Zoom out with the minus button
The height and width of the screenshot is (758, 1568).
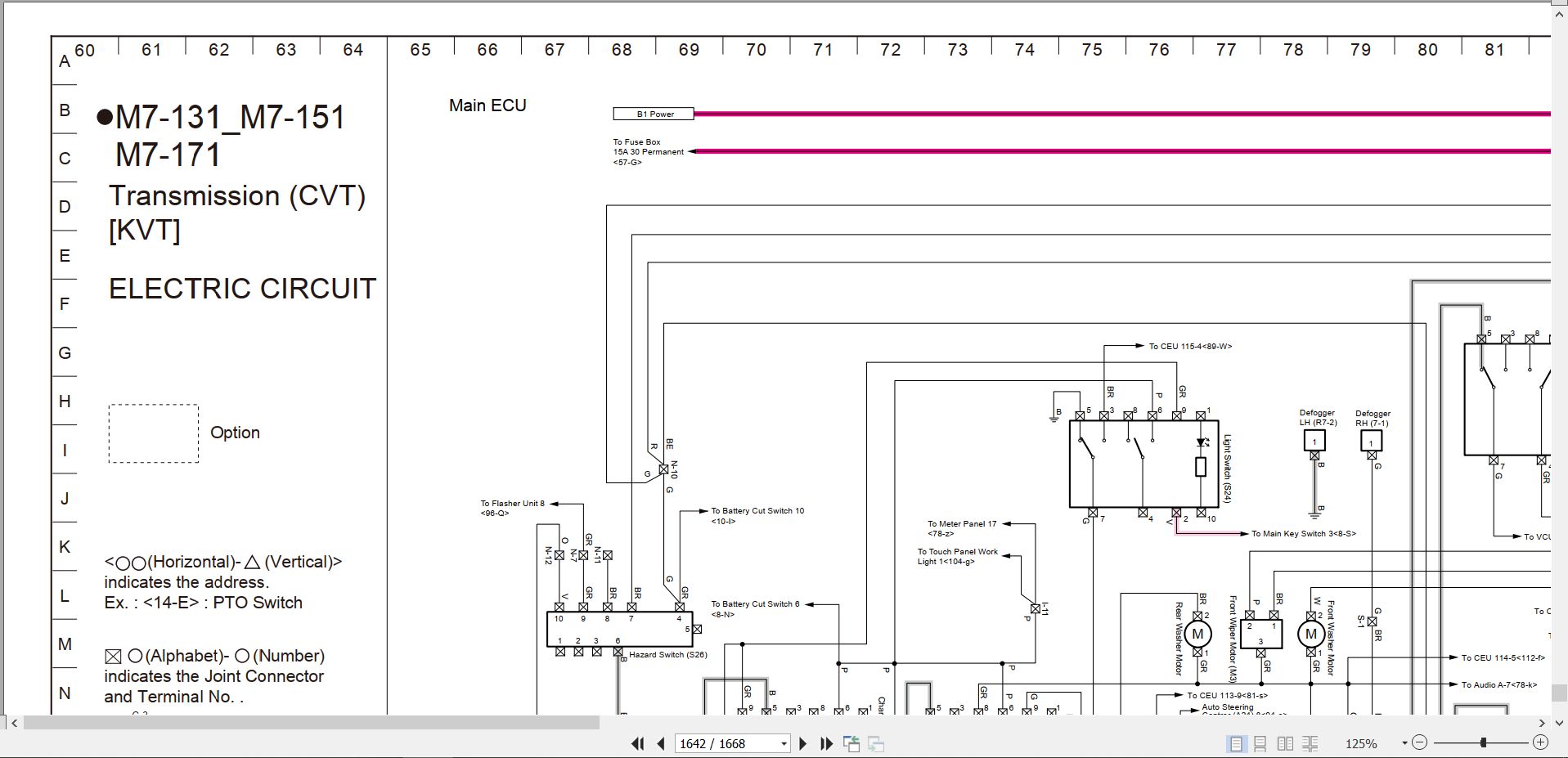coord(1419,742)
